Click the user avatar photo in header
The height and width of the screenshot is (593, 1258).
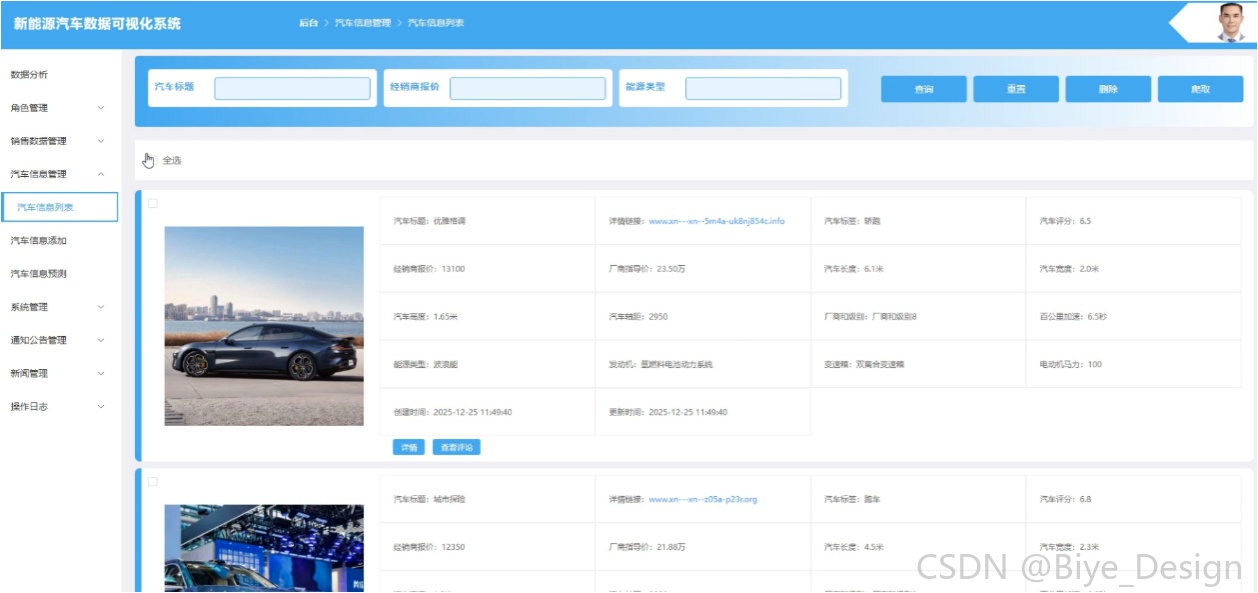coord(1231,22)
